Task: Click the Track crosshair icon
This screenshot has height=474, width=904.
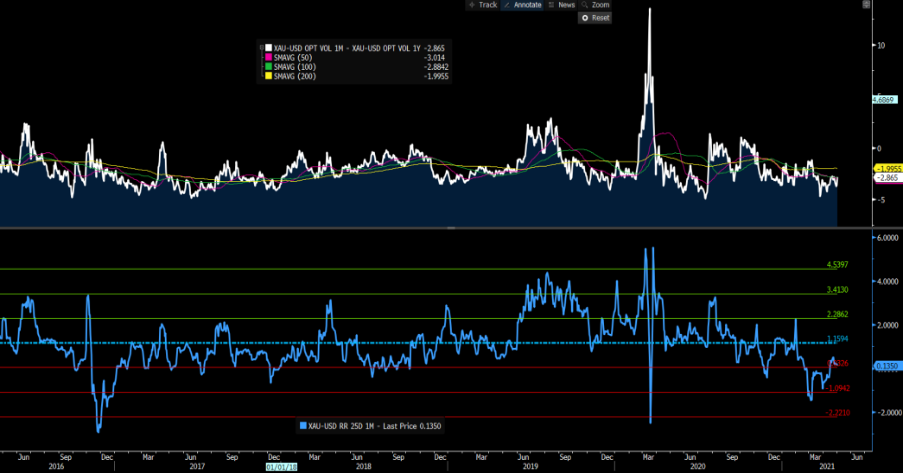Action: pyautogui.click(x=472, y=5)
